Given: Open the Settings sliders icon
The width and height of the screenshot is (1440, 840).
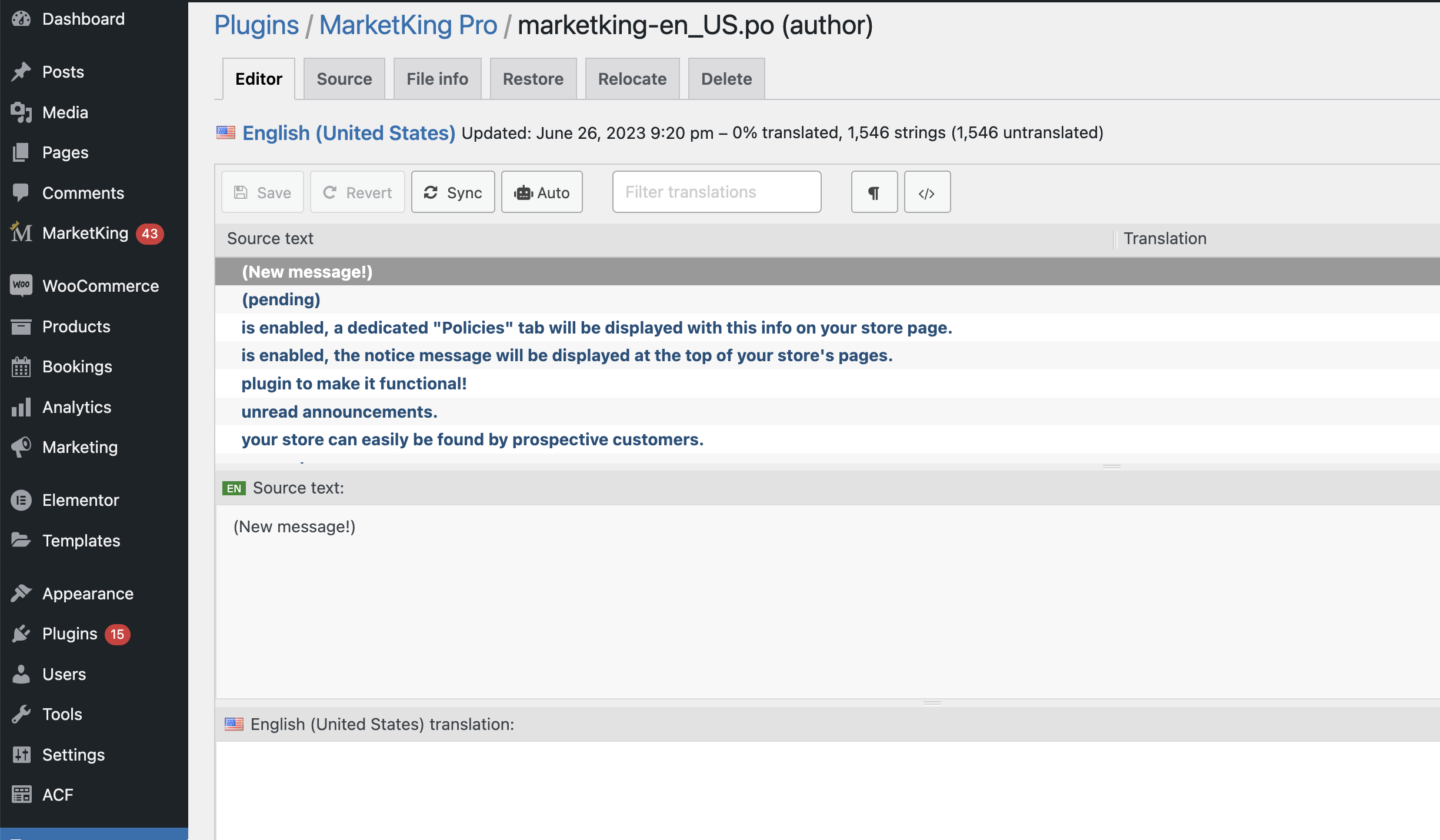Looking at the screenshot, I should [21, 755].
